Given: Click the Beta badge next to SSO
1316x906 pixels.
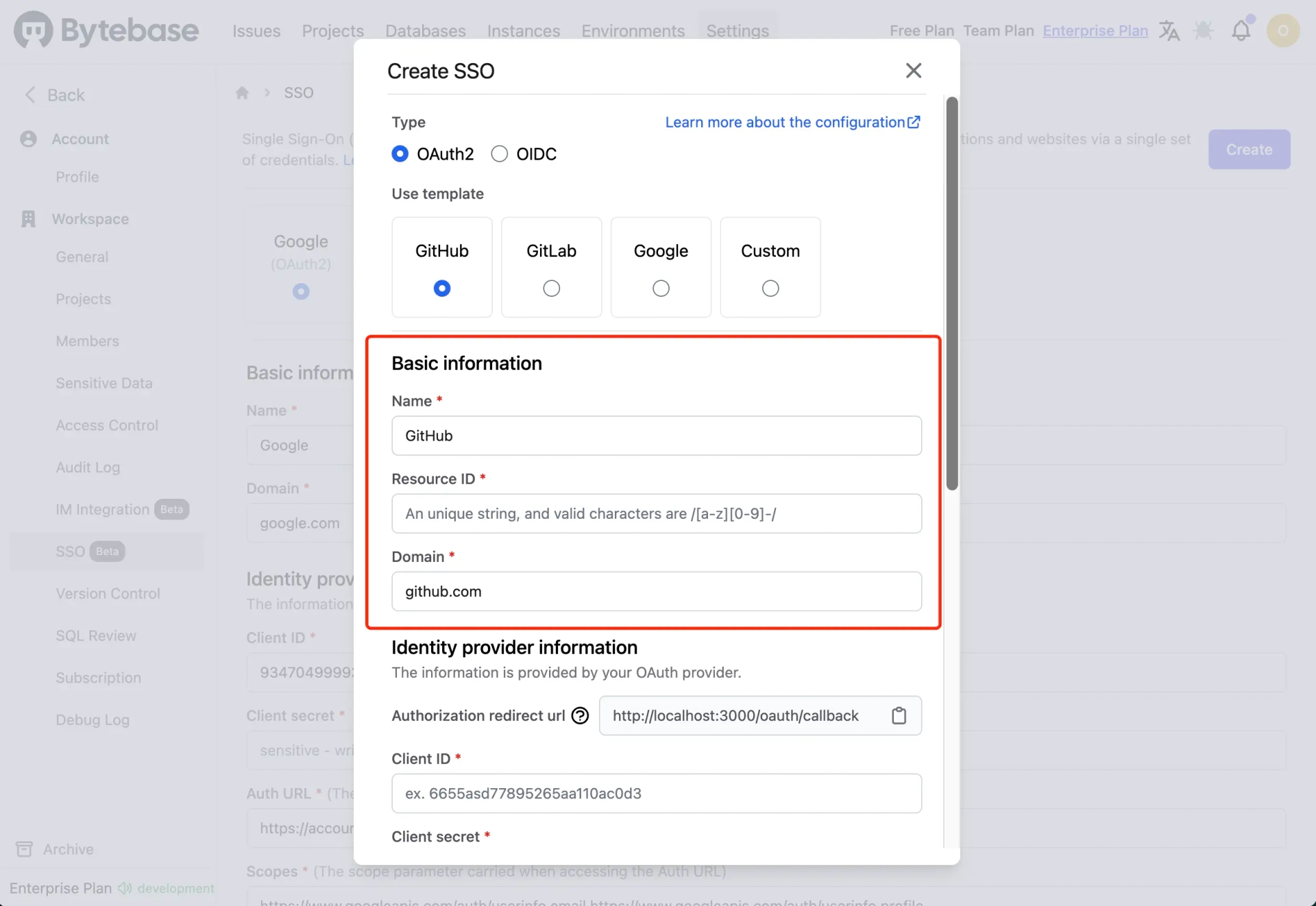Looking at the screenshot, I should [x=107, y=552].
